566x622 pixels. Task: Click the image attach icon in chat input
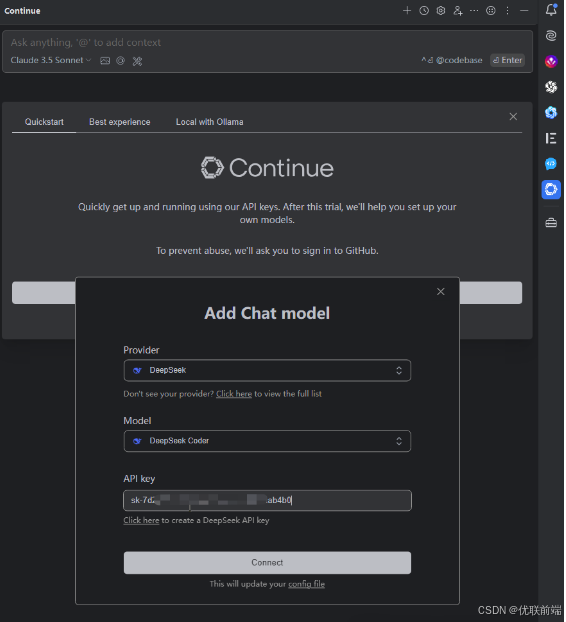click(105, 61)
